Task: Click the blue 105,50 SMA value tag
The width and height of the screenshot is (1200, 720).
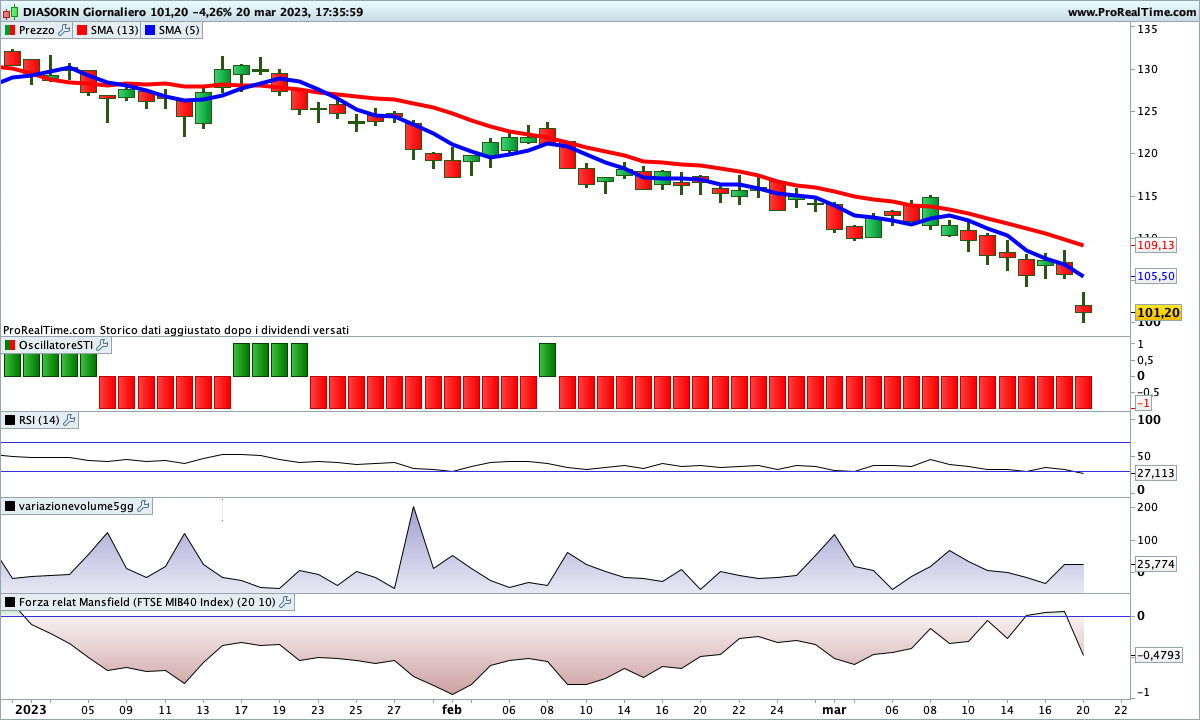Action: click(1156, 275)
